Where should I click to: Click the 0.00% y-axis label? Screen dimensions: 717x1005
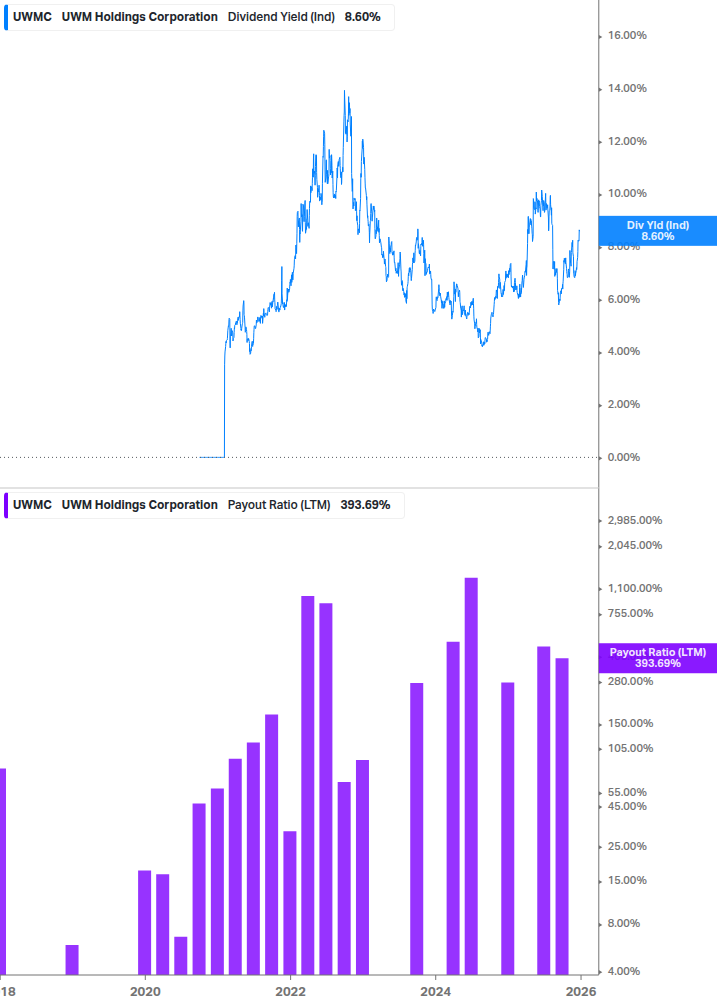click(x=623, y=458)
